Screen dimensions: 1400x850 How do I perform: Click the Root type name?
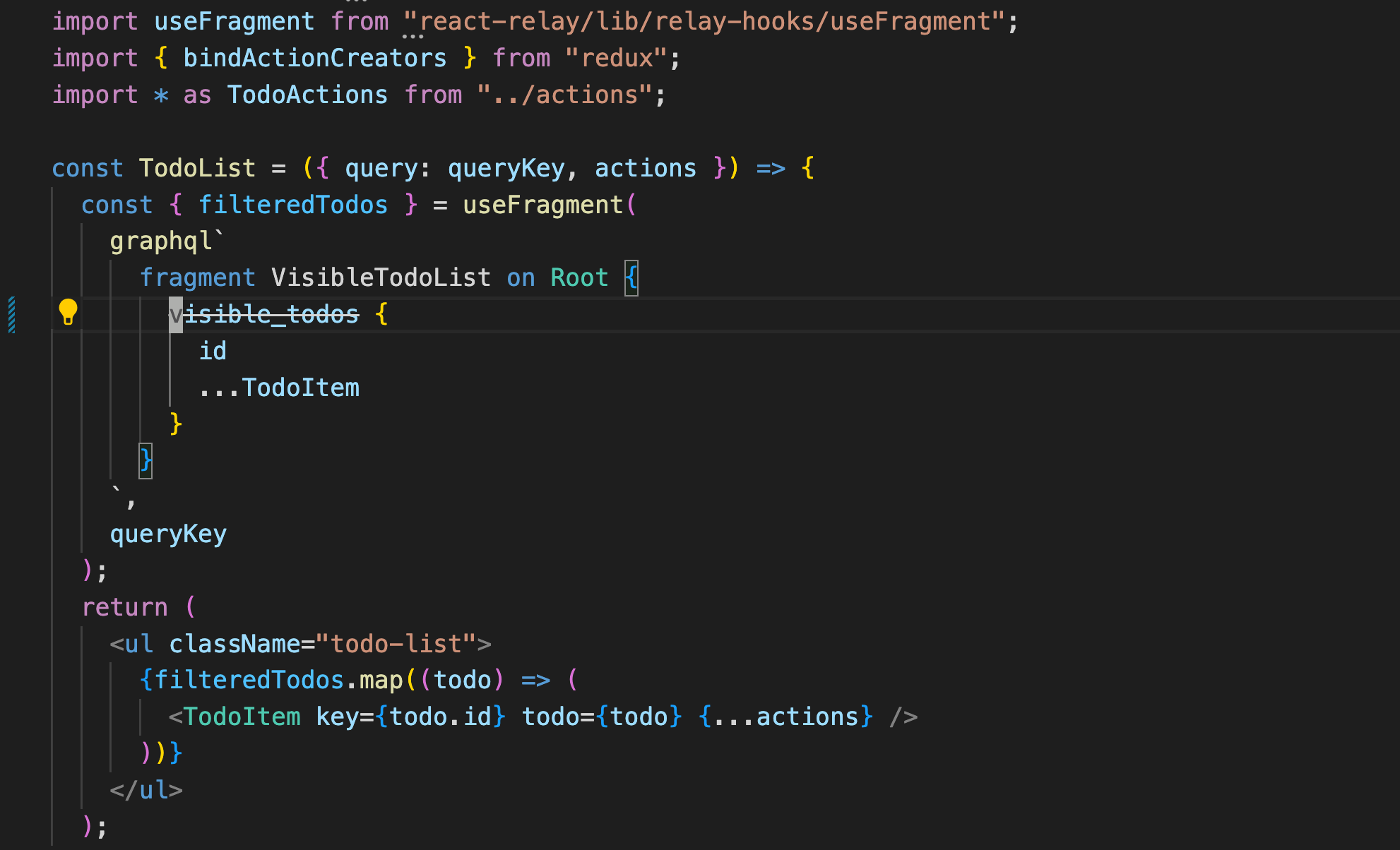pyautogui.click(x=579, y=277)
